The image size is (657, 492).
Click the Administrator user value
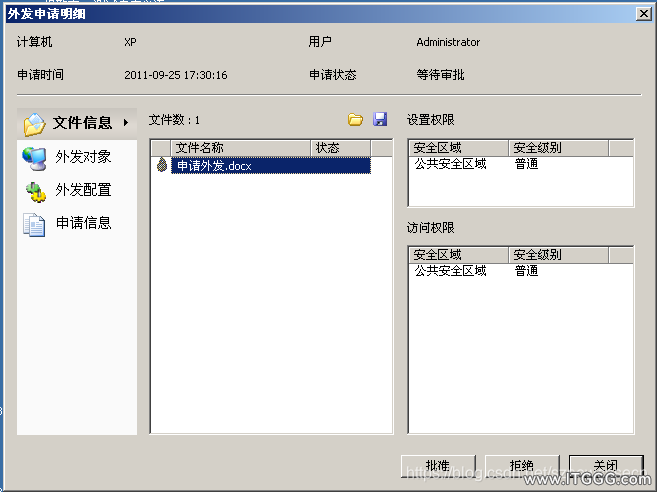(x=448, y=42)
